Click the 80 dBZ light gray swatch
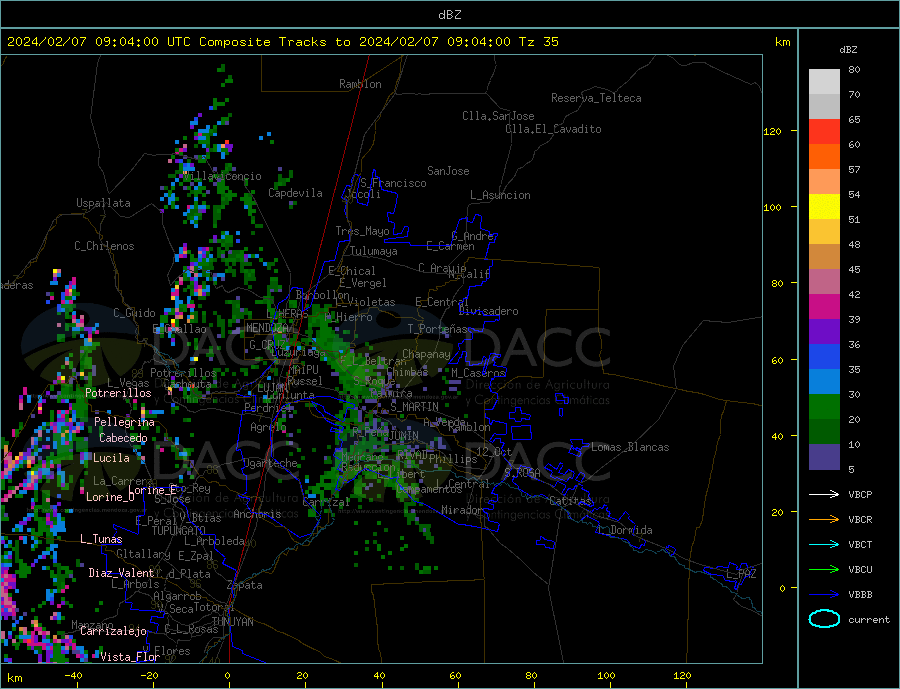 click(x=824, y=82)
